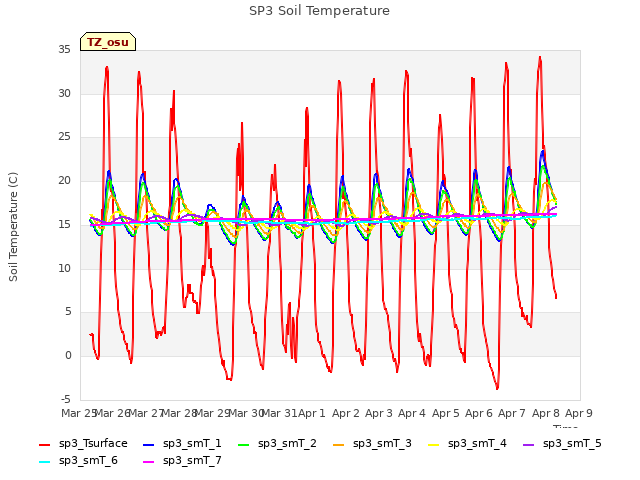Click the Apr 9 x-axis date label
640x480 pixels.
click(x=579, y=413)
